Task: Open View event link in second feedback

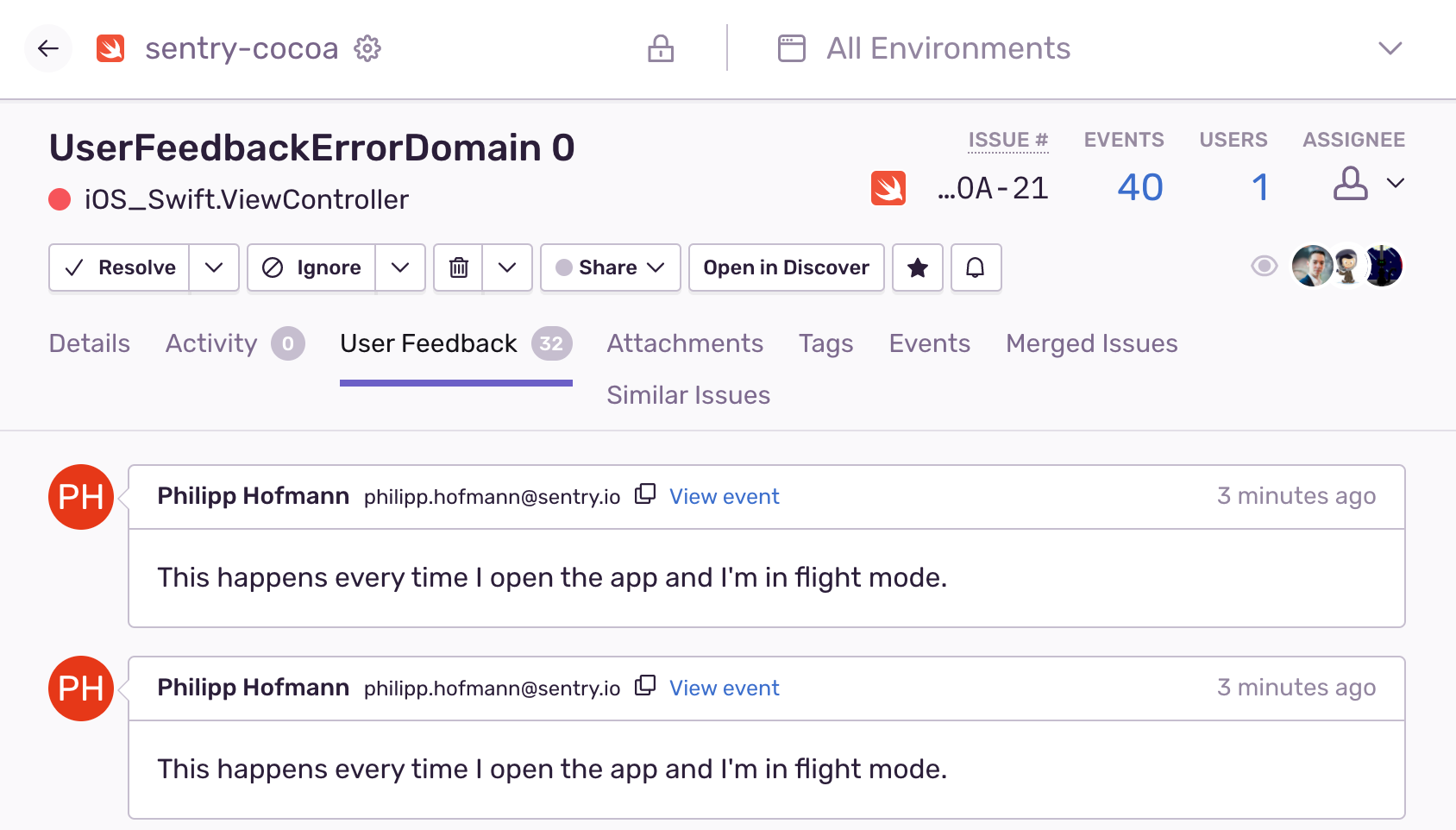Action: [x=725, y=689]
